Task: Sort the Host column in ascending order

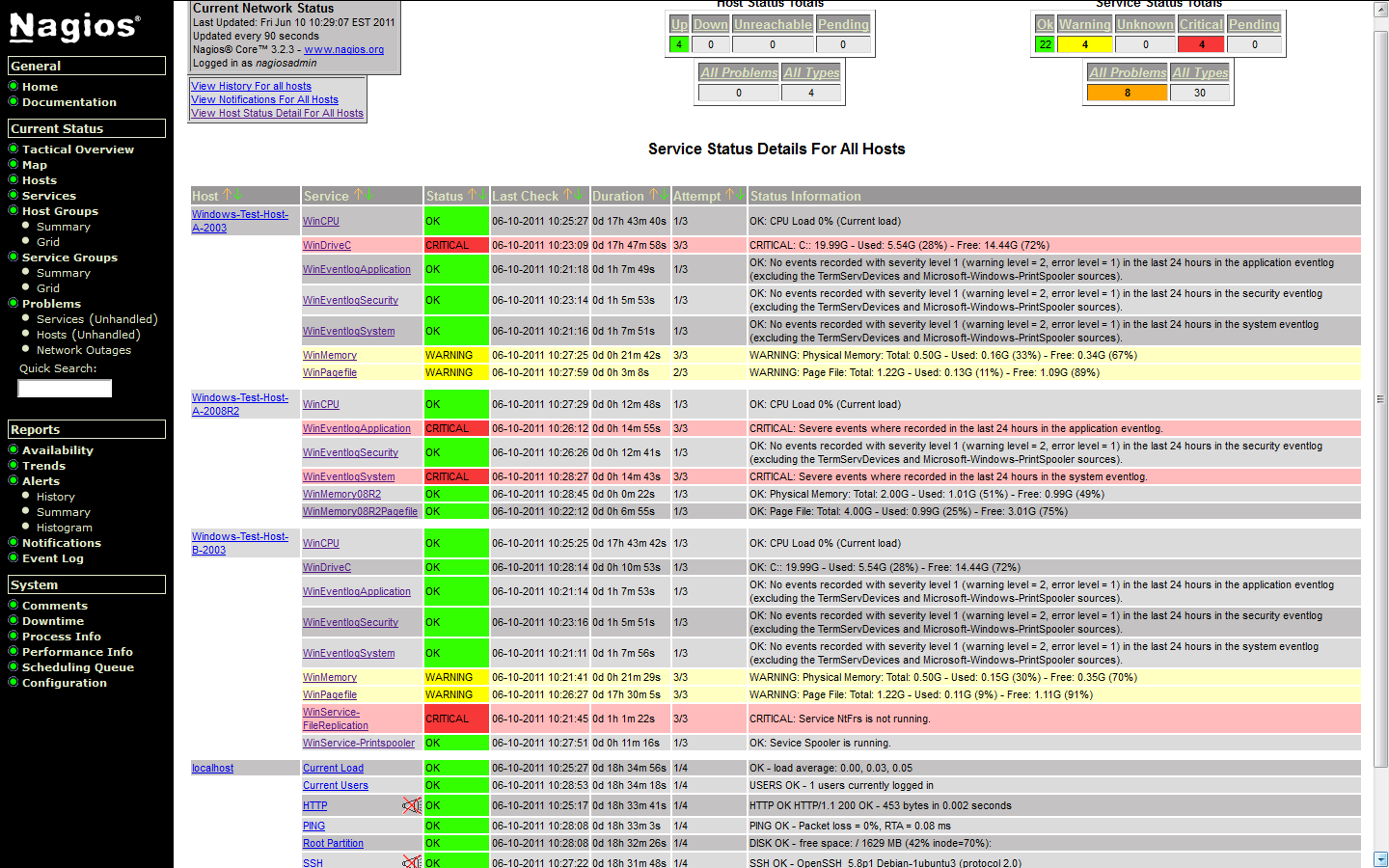Action: pyautogui.click(x=226, y=195)
